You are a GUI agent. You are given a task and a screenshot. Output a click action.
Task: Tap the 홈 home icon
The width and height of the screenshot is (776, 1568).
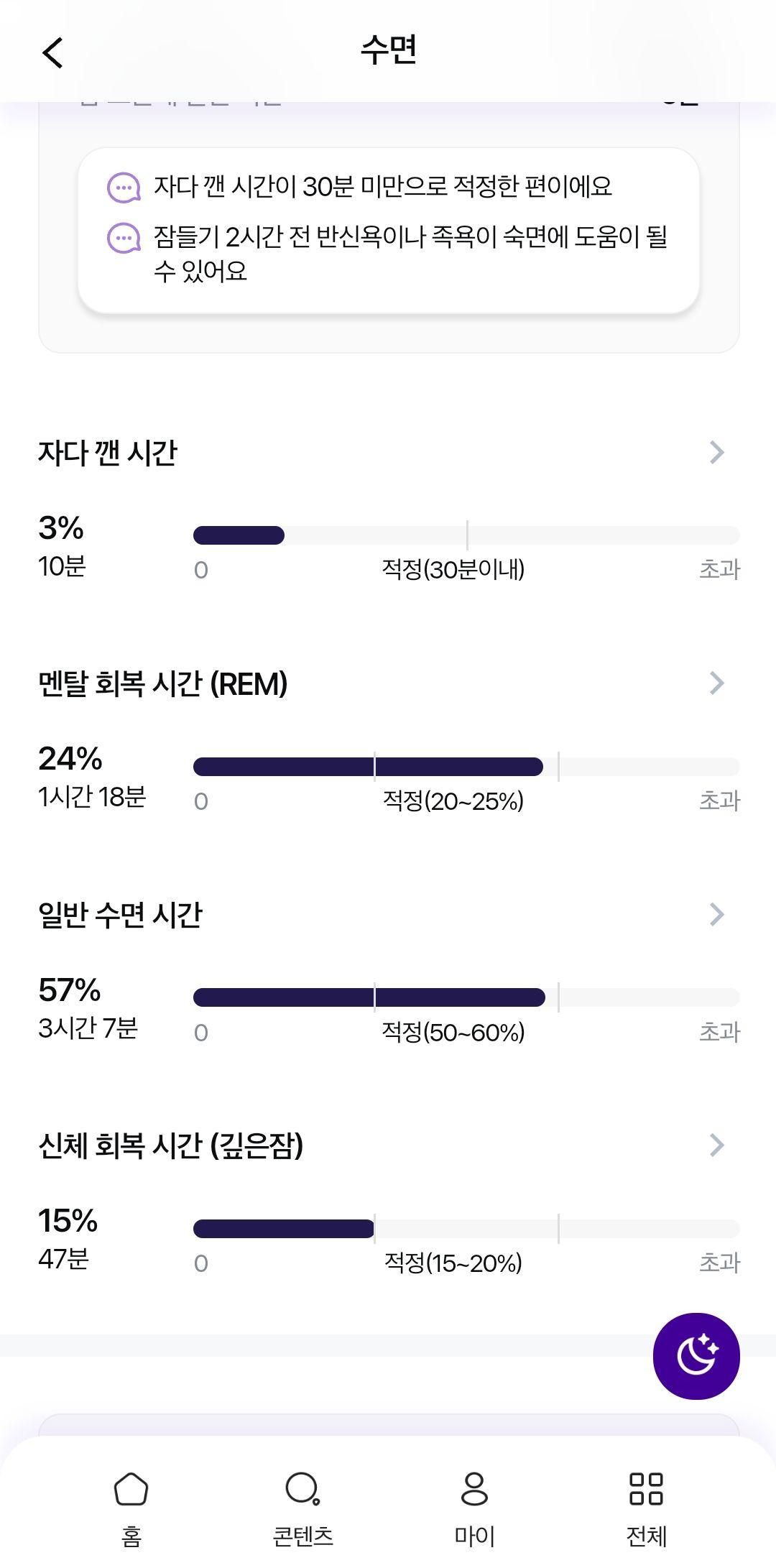click(131, 1488)
